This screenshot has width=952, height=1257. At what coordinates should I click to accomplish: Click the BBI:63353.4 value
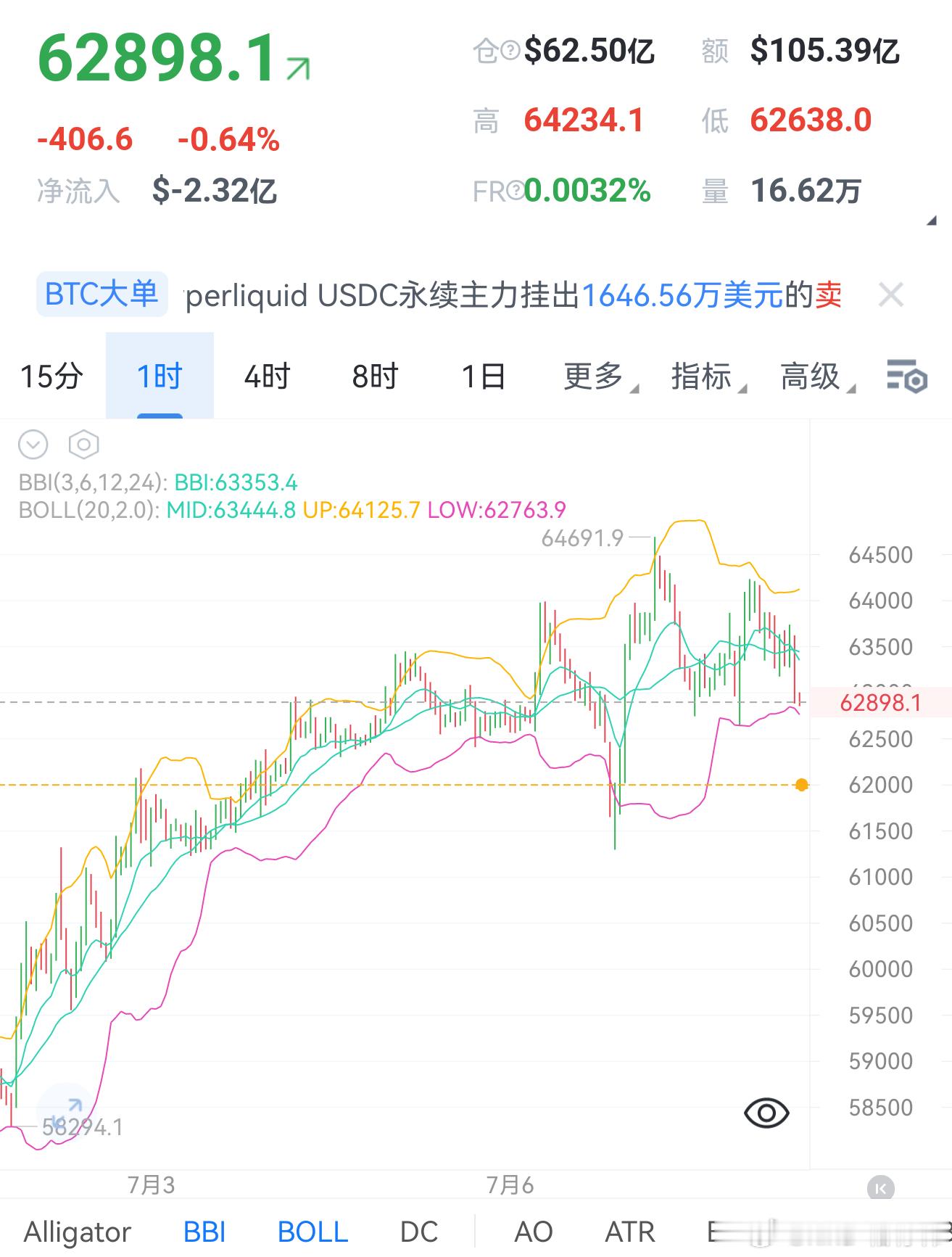coord(236,482)
